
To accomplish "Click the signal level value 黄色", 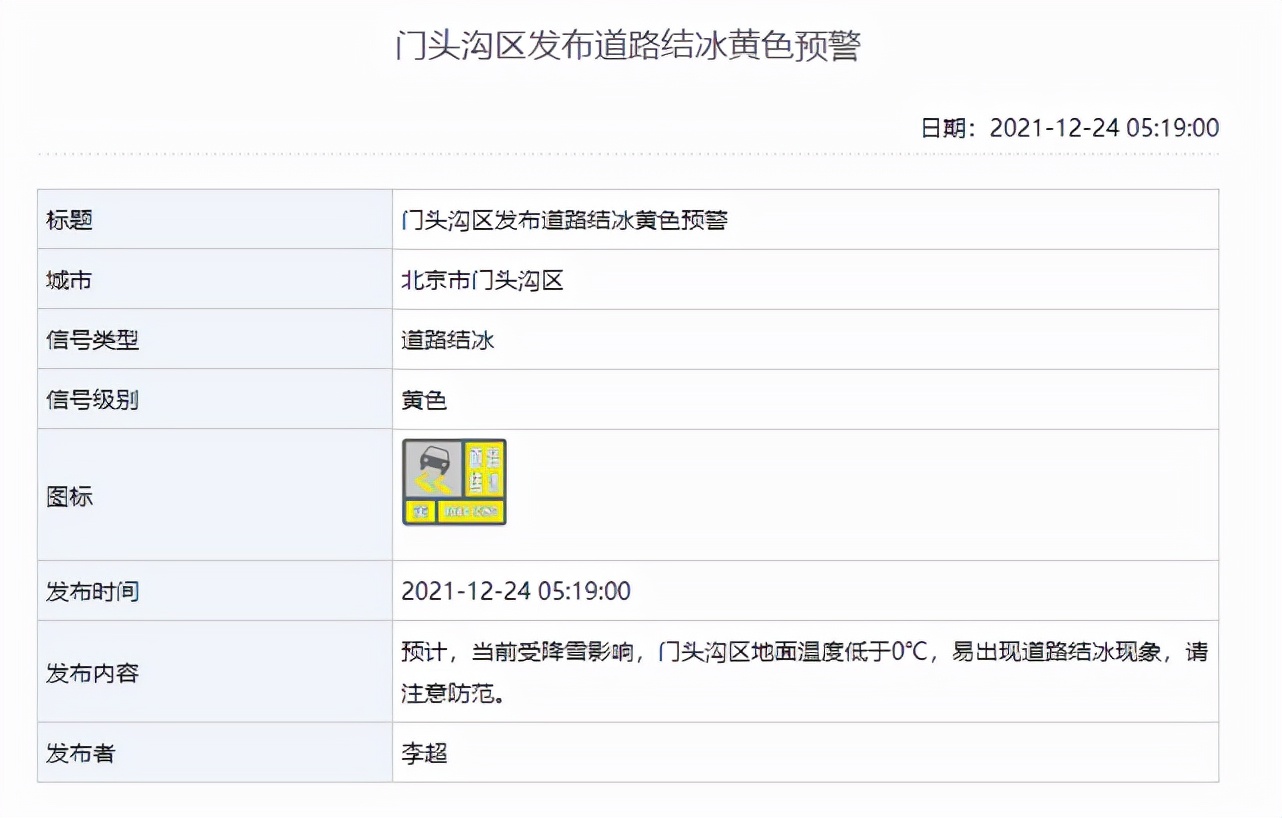I will 424,400.
